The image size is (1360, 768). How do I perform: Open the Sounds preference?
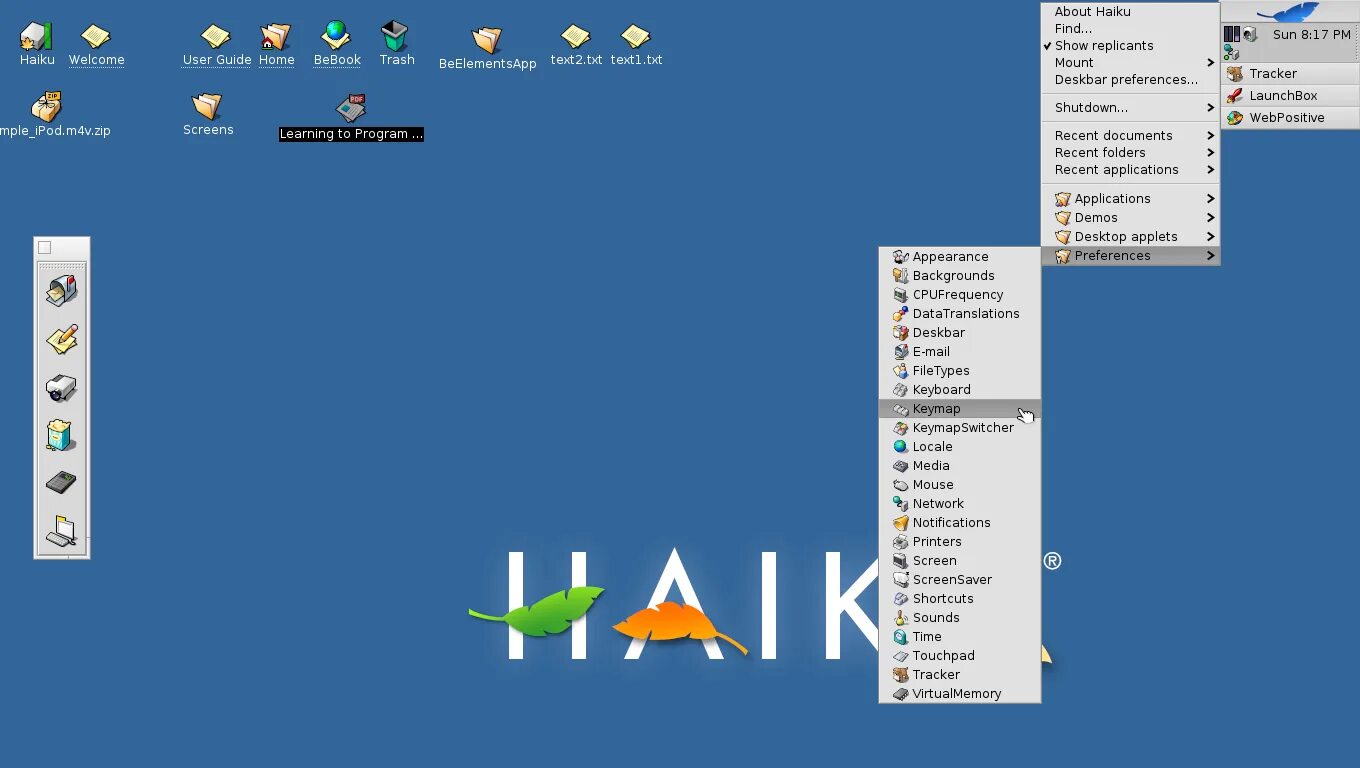(960, 618)
